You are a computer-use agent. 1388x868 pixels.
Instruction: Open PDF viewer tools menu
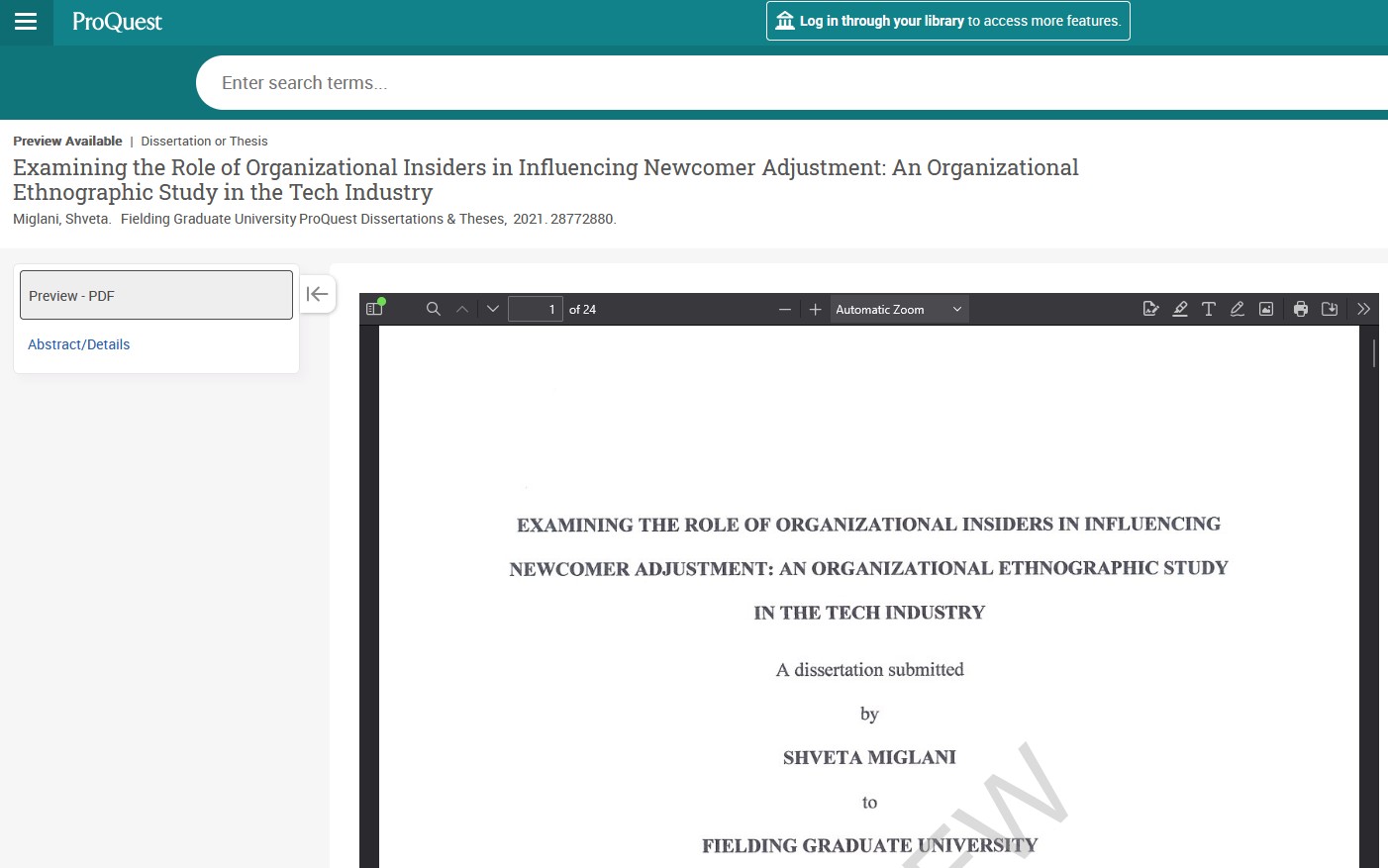click(x=1363, y=309)
